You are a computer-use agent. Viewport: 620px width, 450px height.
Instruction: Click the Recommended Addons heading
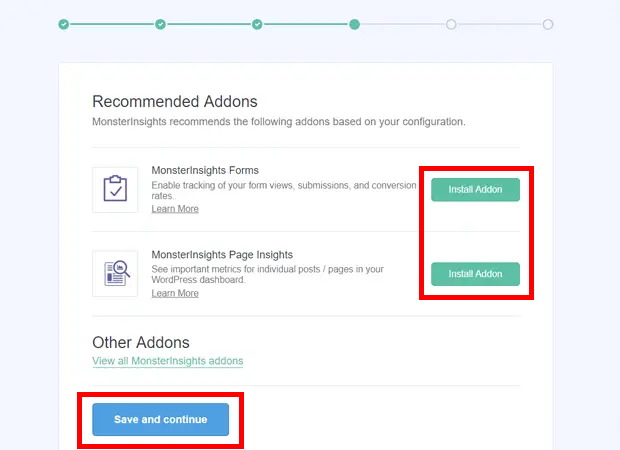[x=174, y=101]
